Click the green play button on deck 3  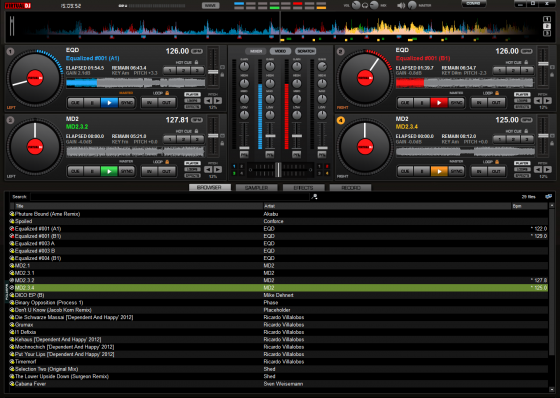(109, 171)
